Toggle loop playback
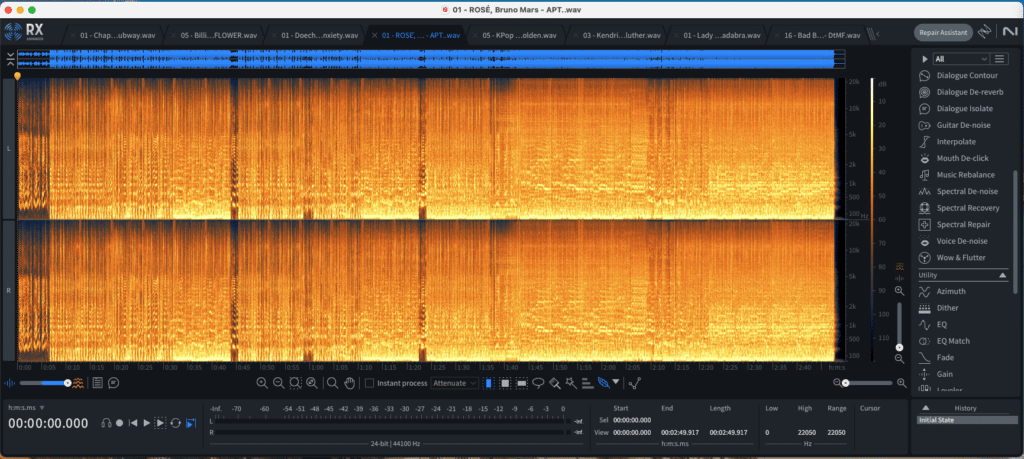Screen dimensions: 1024x459 click(x=176, y=423)
